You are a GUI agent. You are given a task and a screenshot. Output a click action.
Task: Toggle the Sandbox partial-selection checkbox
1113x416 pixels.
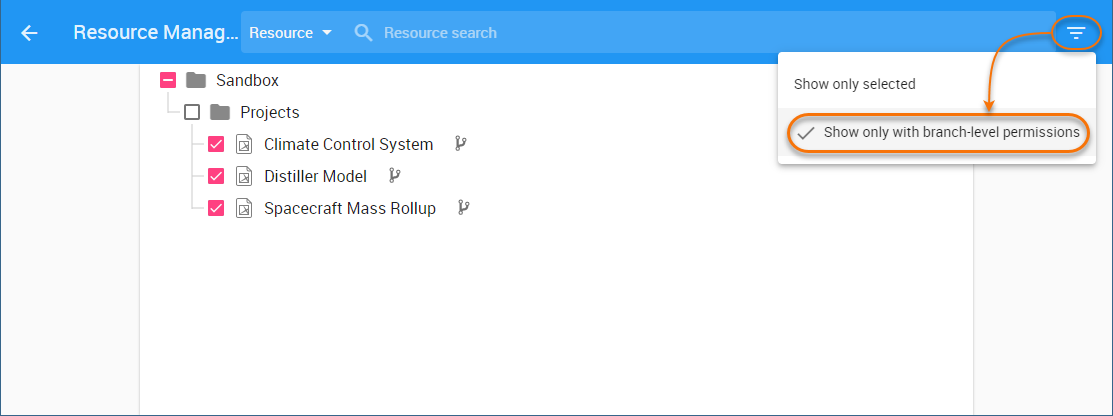[168, 80]
